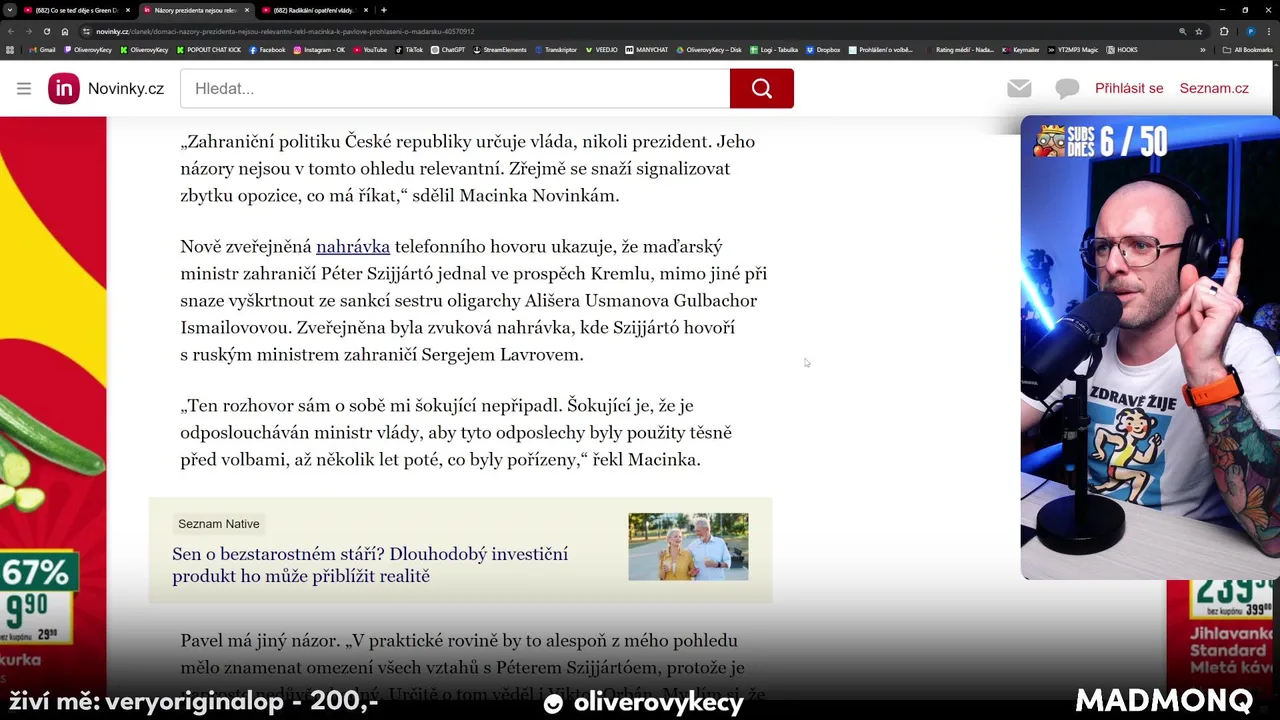This screenshot has height=720, width=1280.
Task: Follow the 'nahrávka' hyperlink in article
Action: [x=353, y=246]
